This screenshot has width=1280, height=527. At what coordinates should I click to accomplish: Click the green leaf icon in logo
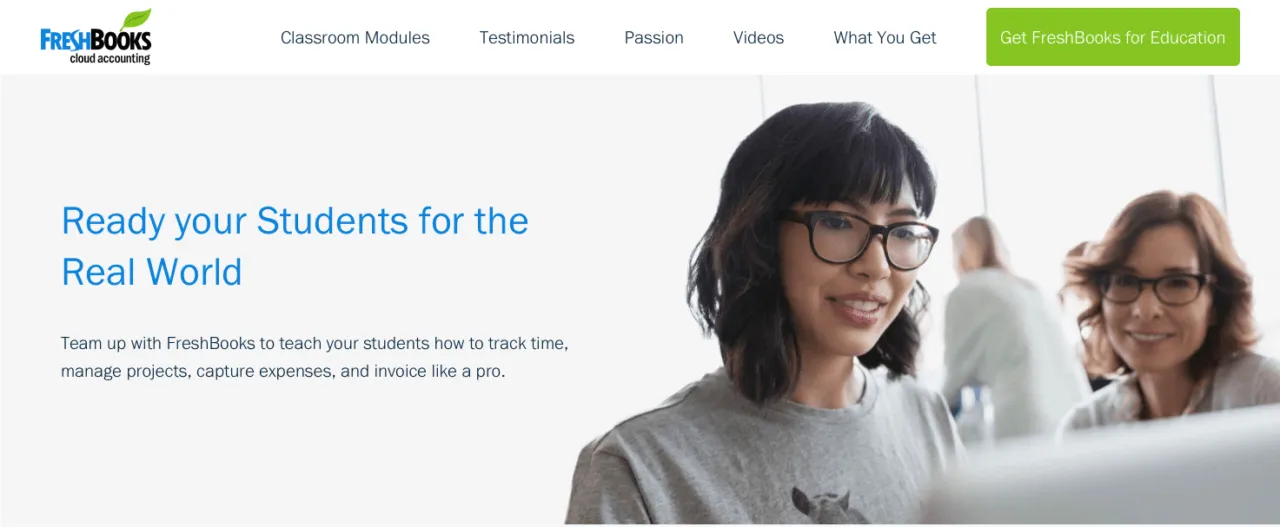[136, 19]
